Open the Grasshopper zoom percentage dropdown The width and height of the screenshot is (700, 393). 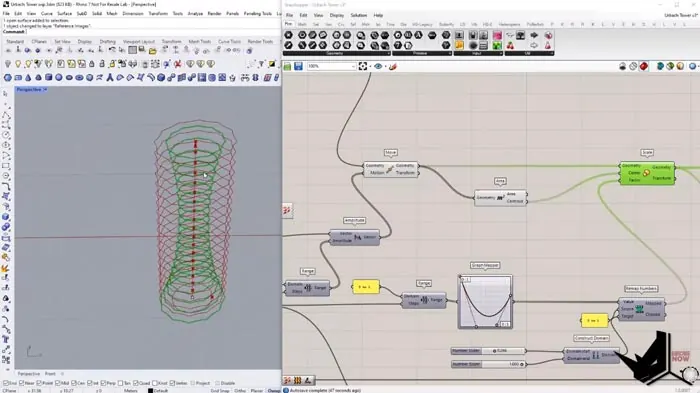click(353, 67)
